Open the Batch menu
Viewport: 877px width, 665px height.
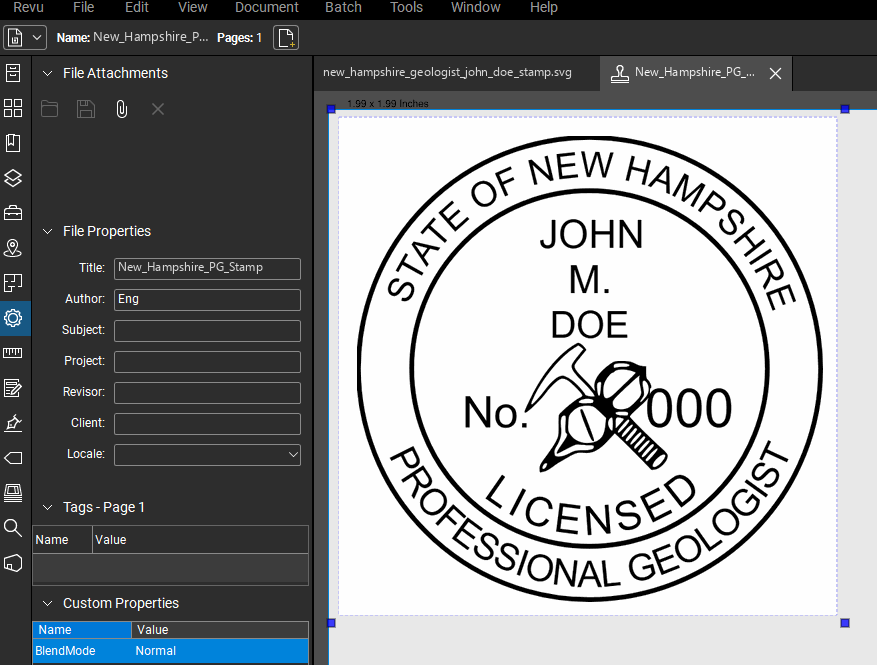343,7
